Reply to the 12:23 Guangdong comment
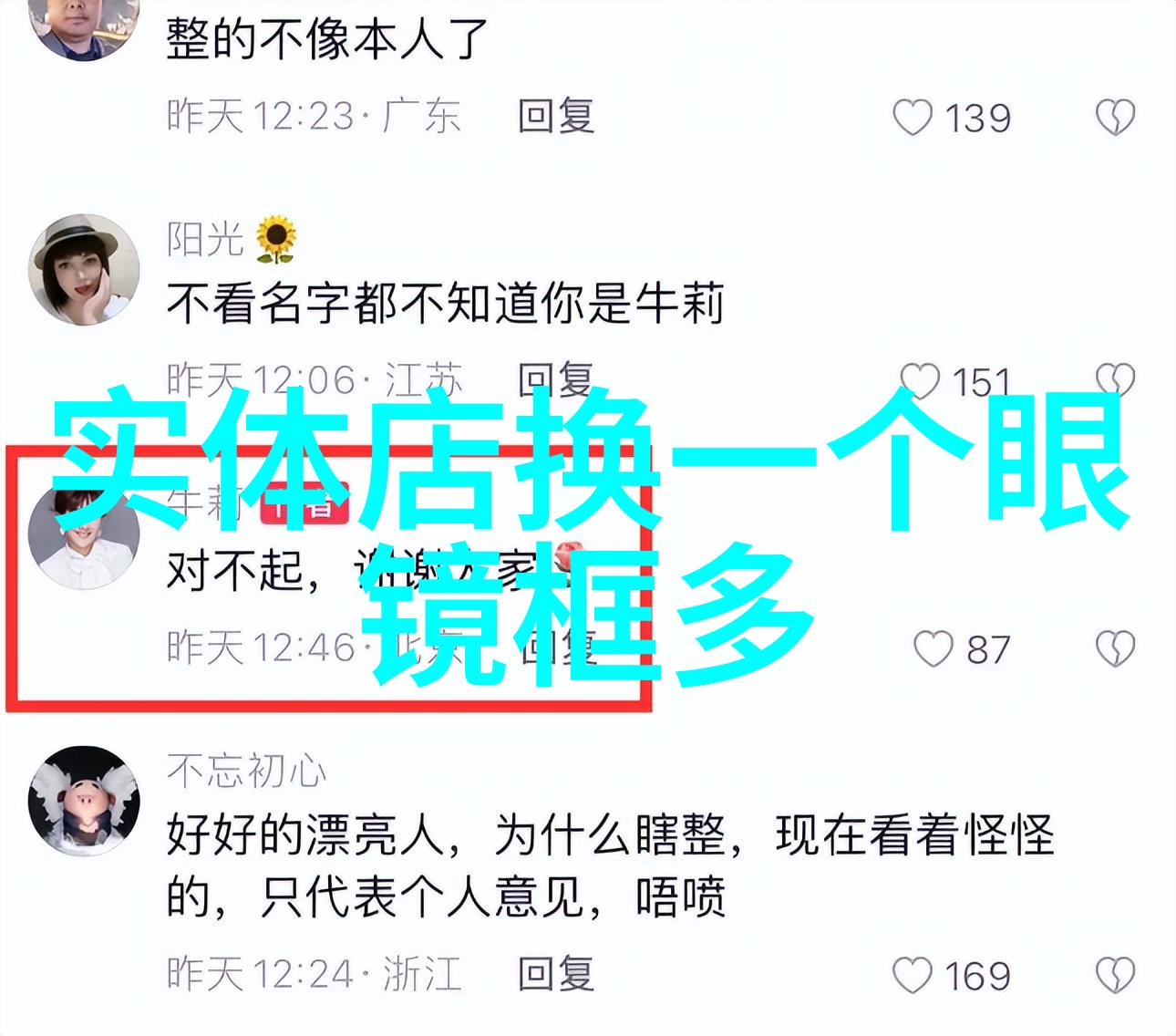Image resolution: width=1176 pixels, height=1036 pixels. pyautogui.click(x=556, y=117)
